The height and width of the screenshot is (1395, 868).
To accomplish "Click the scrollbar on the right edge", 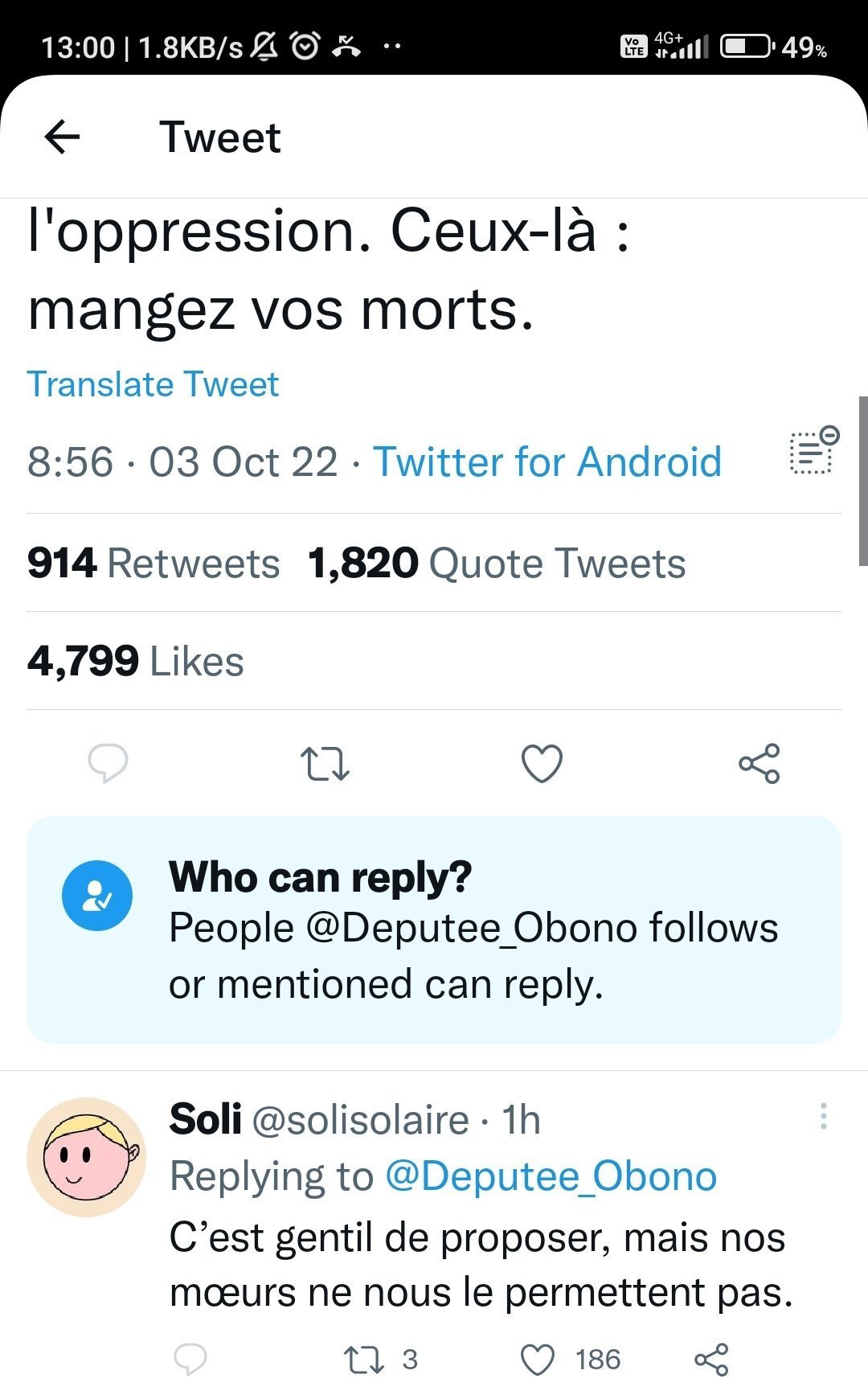I will point(862,481).
